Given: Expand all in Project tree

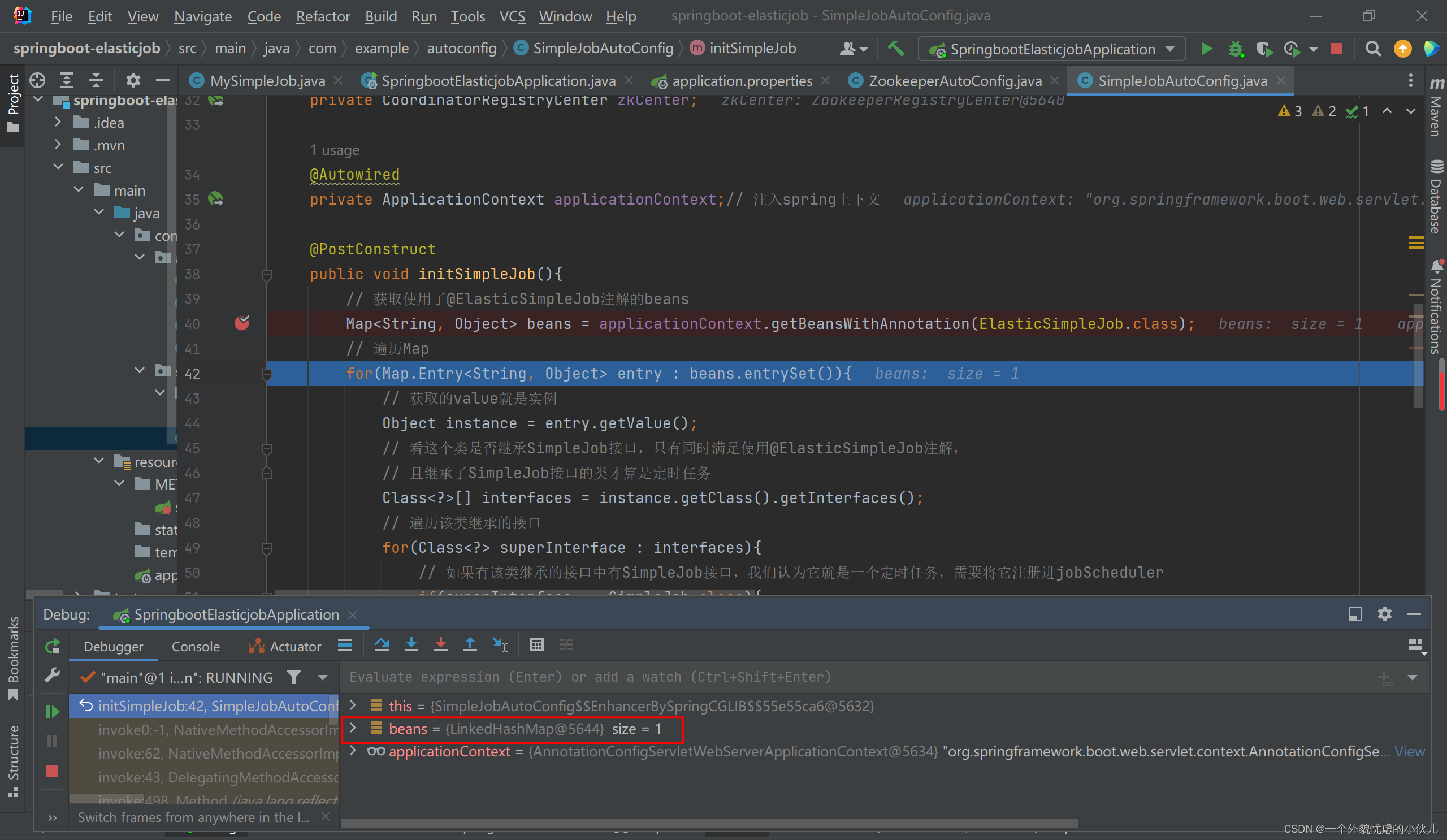Looking at the screenshot, I should click(x=67, y=80).
